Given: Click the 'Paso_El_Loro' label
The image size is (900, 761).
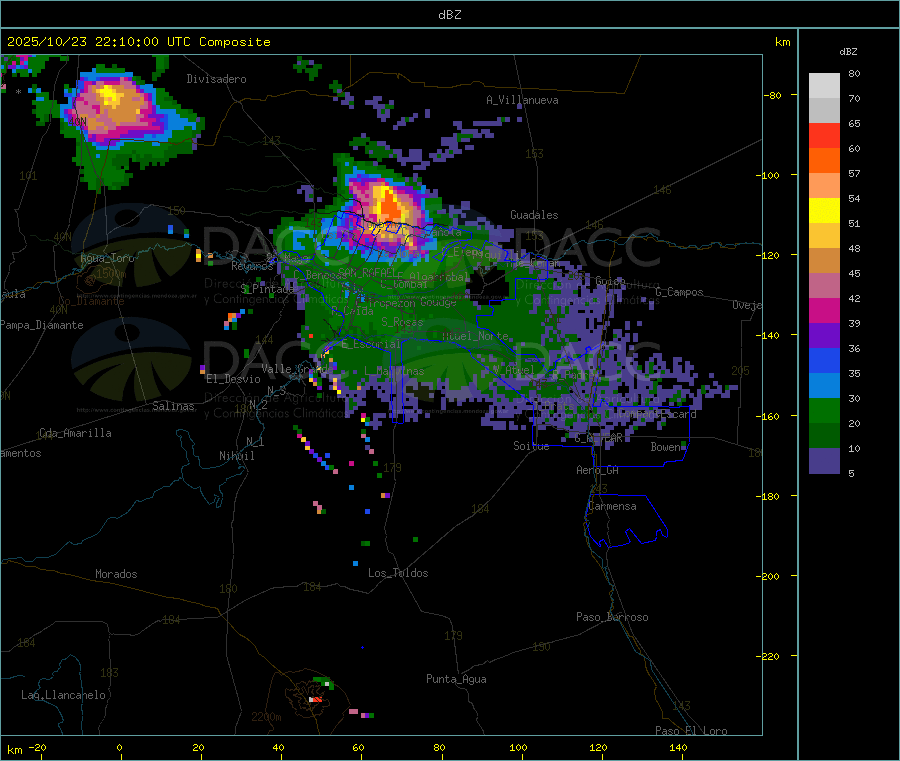Looking at the screenshot, I should [692, 731].
